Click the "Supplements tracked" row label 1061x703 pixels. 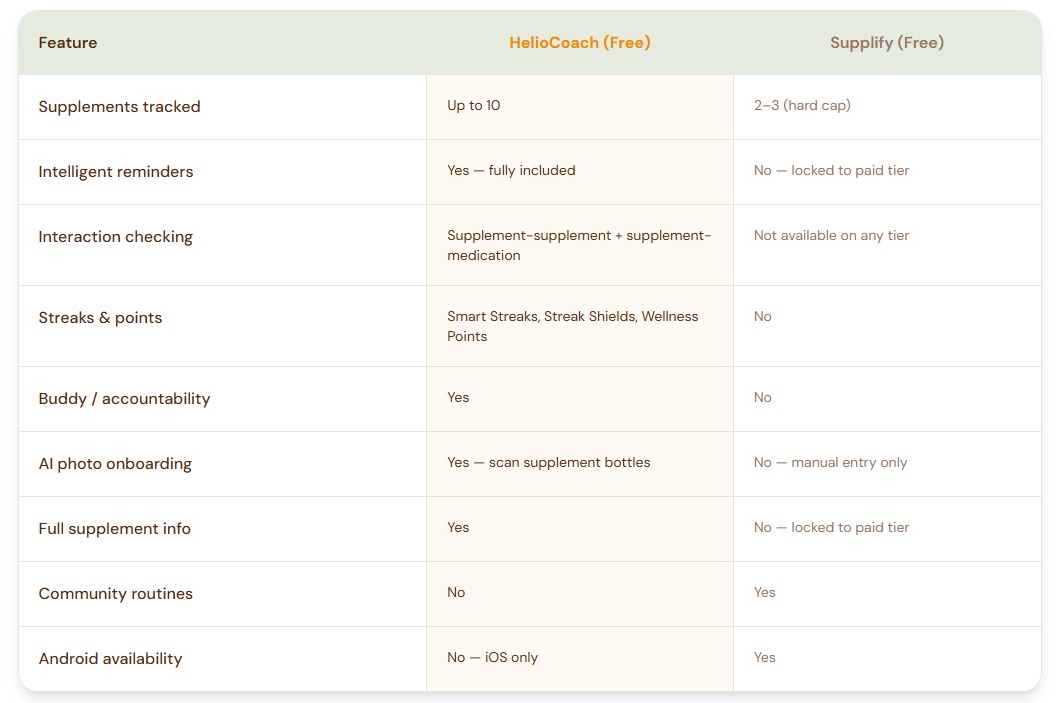coord(119,107)
